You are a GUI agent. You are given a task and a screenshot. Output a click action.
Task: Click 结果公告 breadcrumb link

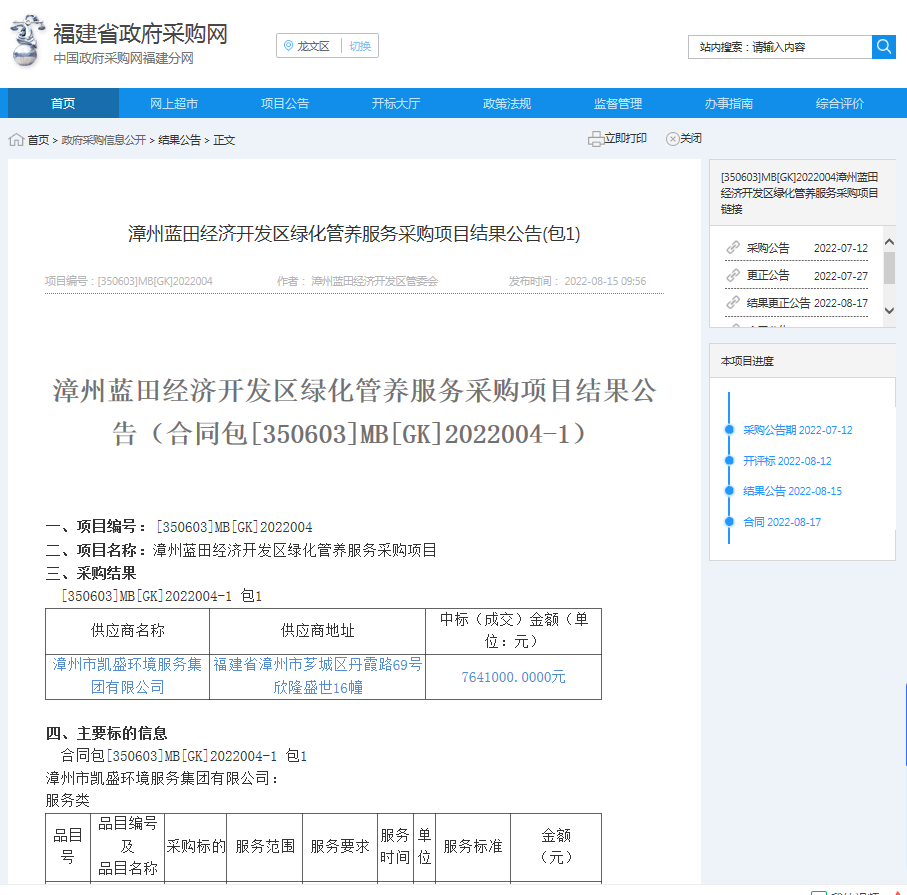pyautogui.click(x=179, y=140)
